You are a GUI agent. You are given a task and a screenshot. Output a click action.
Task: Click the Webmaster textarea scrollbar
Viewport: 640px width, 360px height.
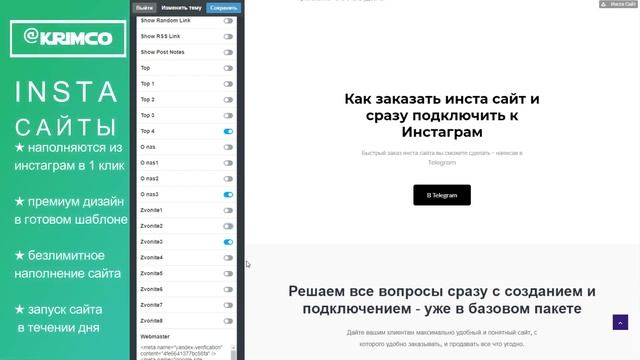tap(233, 352)
